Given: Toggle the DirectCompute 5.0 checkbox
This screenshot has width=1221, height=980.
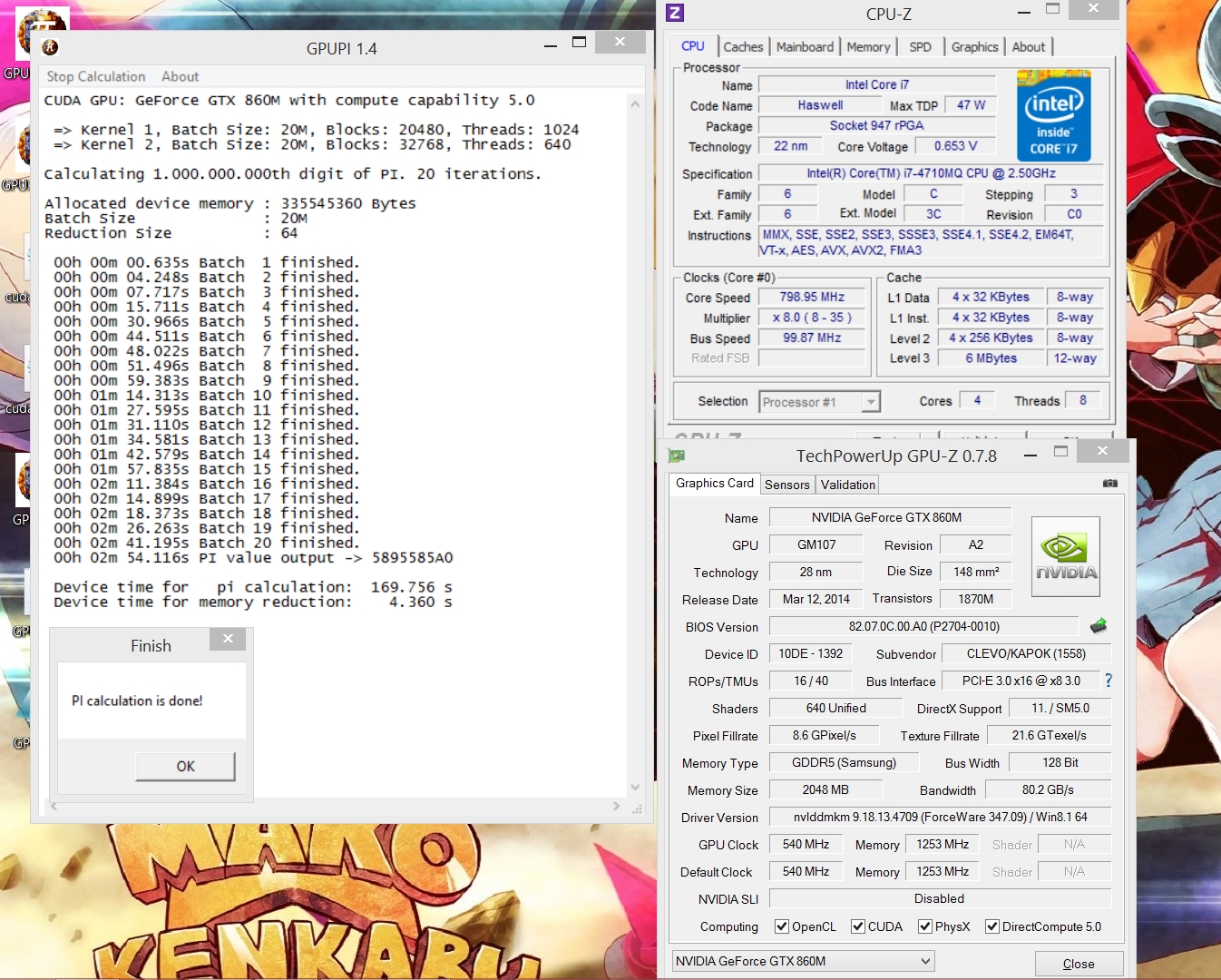Looking at the screenshot, I should click(x=992, y=926).
